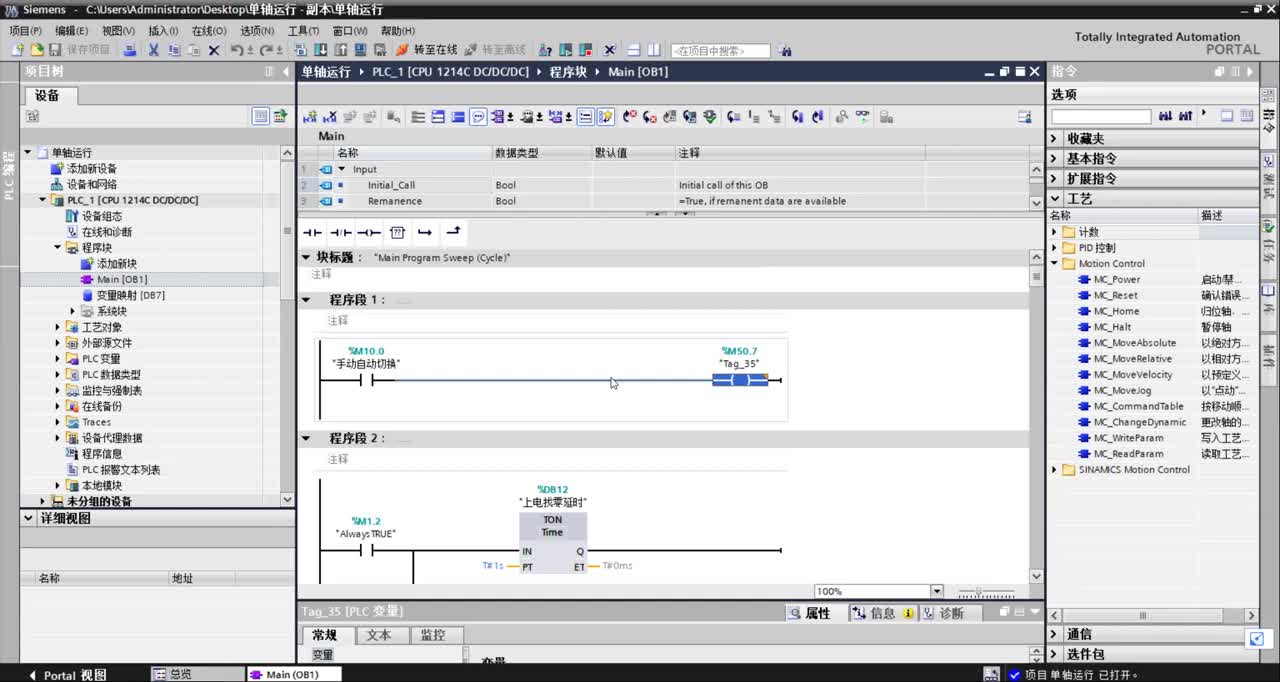
Task: Collapse 程序段 1 network
Action: 306,300
